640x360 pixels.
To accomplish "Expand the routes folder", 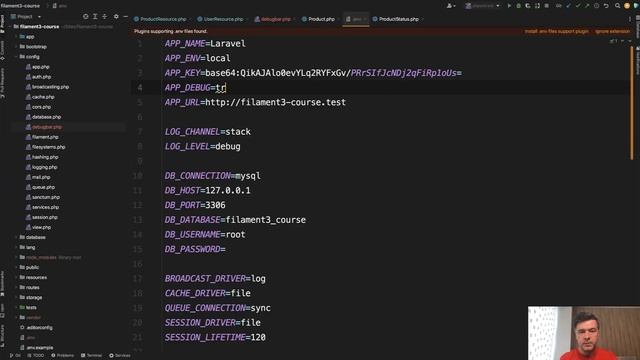I will (x=16, y=287).
